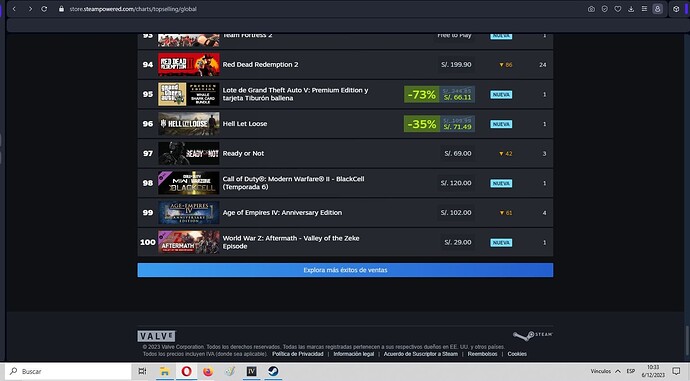Click the down-61 rank change on Age of Empires
This screenshot has height=381, width=690.
[x=506, y=213]
